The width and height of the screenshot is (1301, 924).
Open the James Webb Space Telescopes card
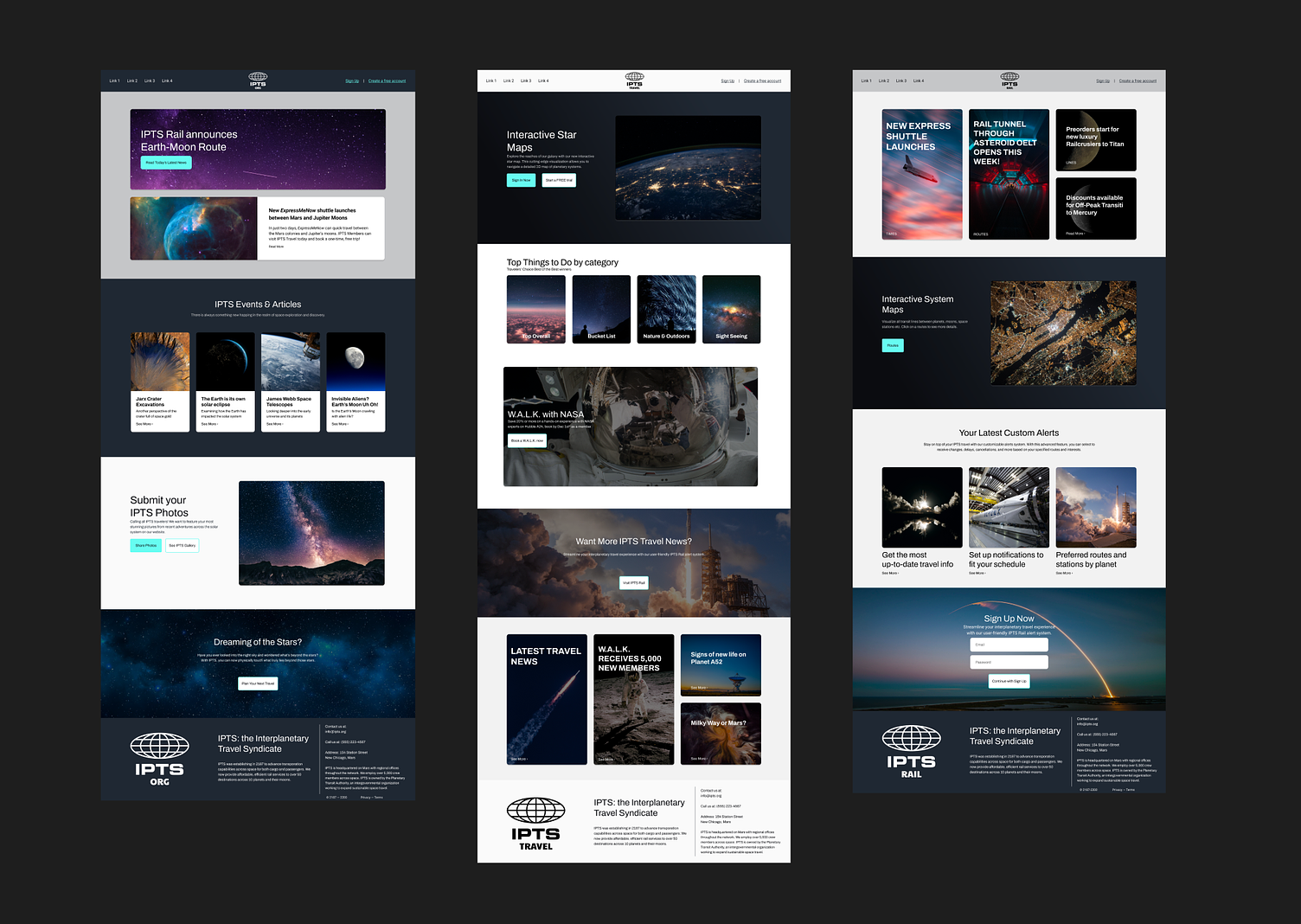291,382
